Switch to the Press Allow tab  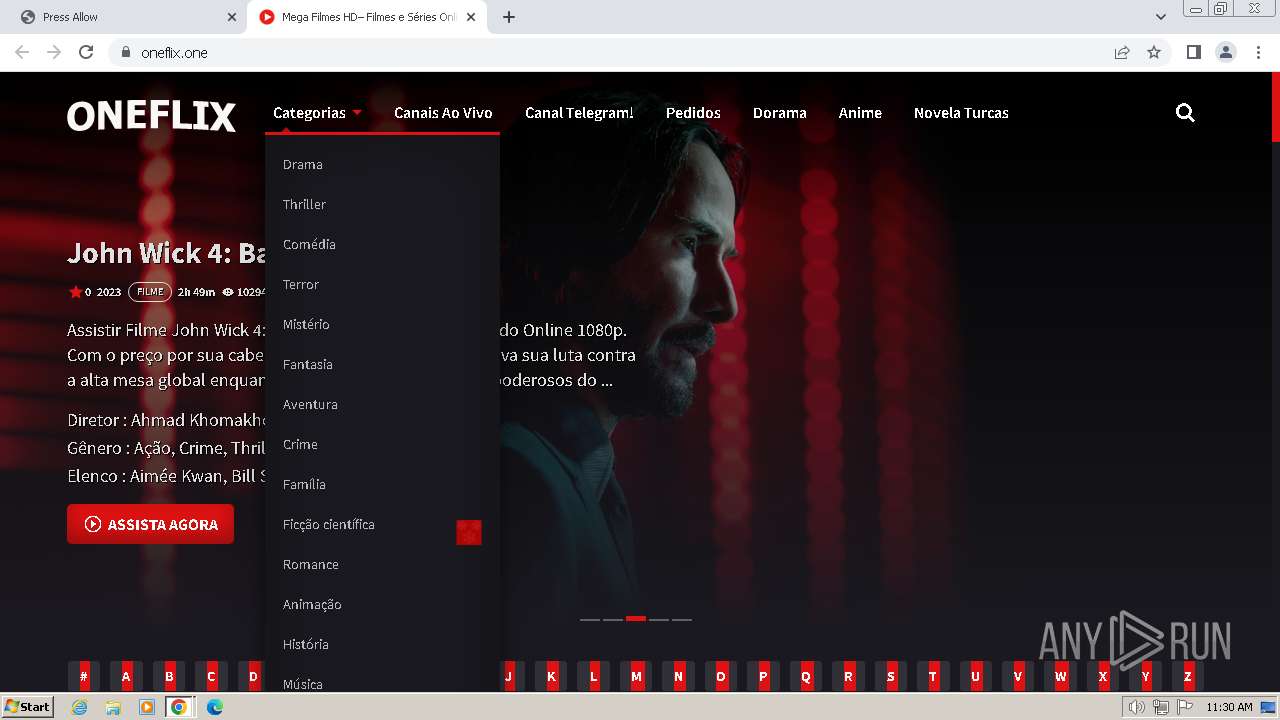(124, 17)
